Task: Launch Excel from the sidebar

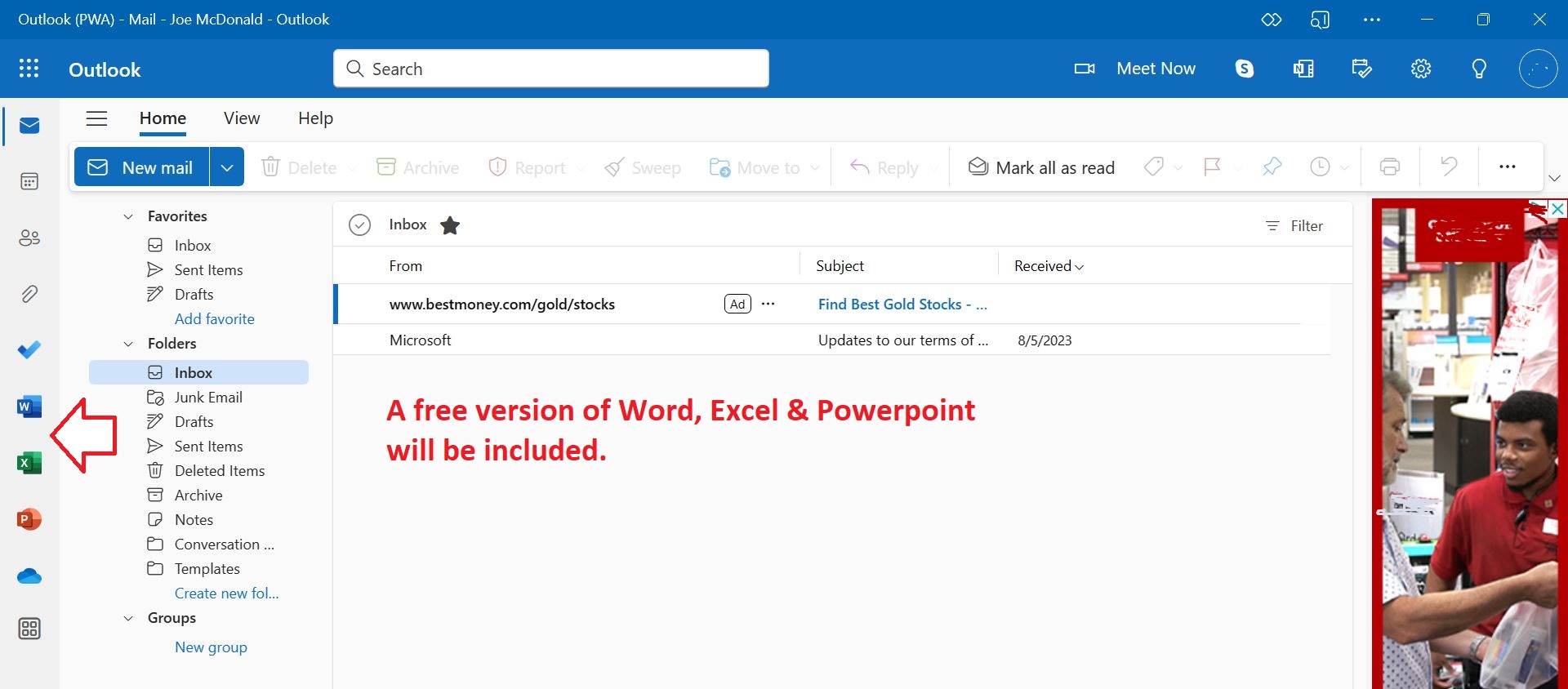Action: [29, 463]
